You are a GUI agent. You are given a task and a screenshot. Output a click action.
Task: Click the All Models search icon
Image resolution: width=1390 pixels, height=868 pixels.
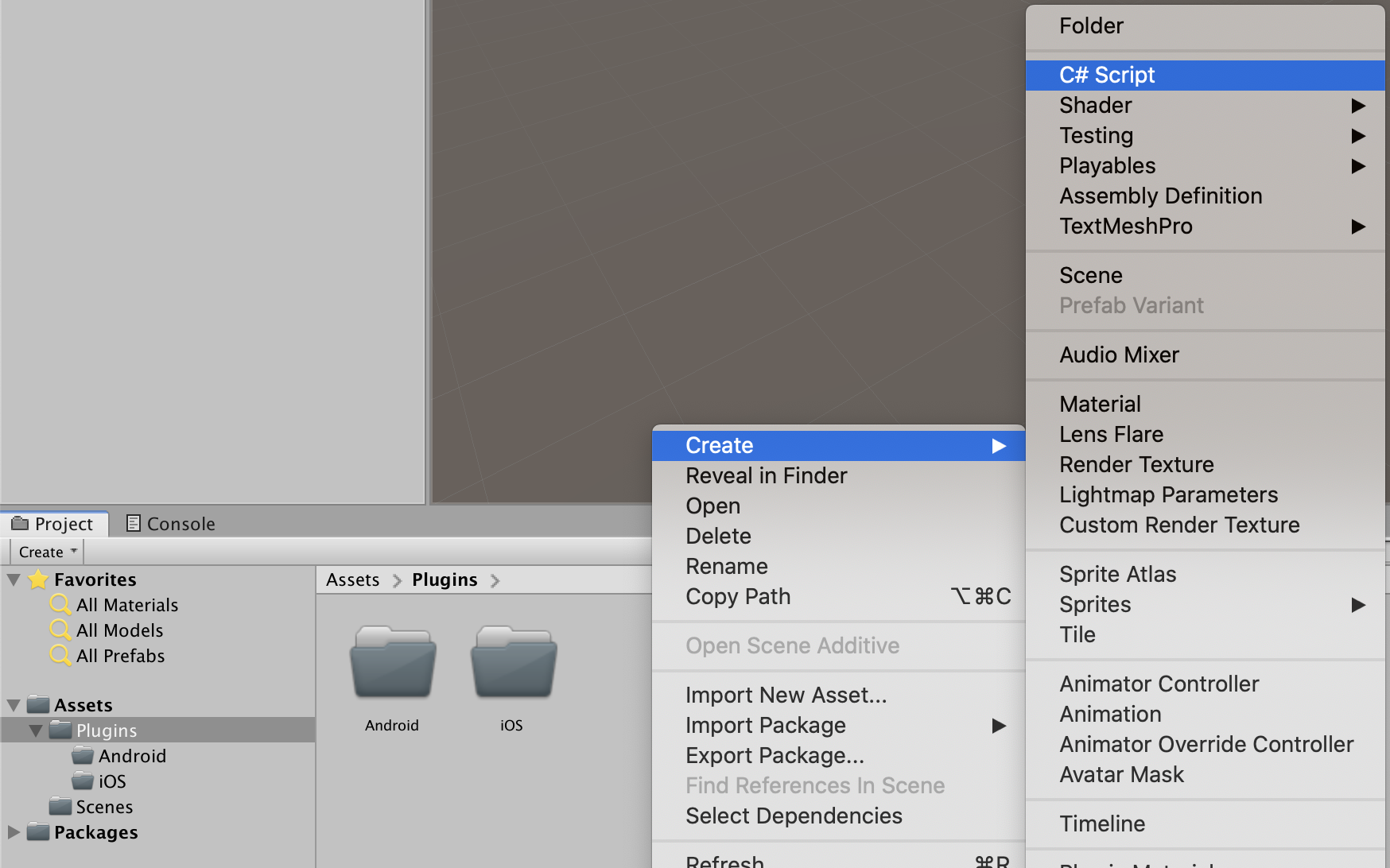[60, 630]
